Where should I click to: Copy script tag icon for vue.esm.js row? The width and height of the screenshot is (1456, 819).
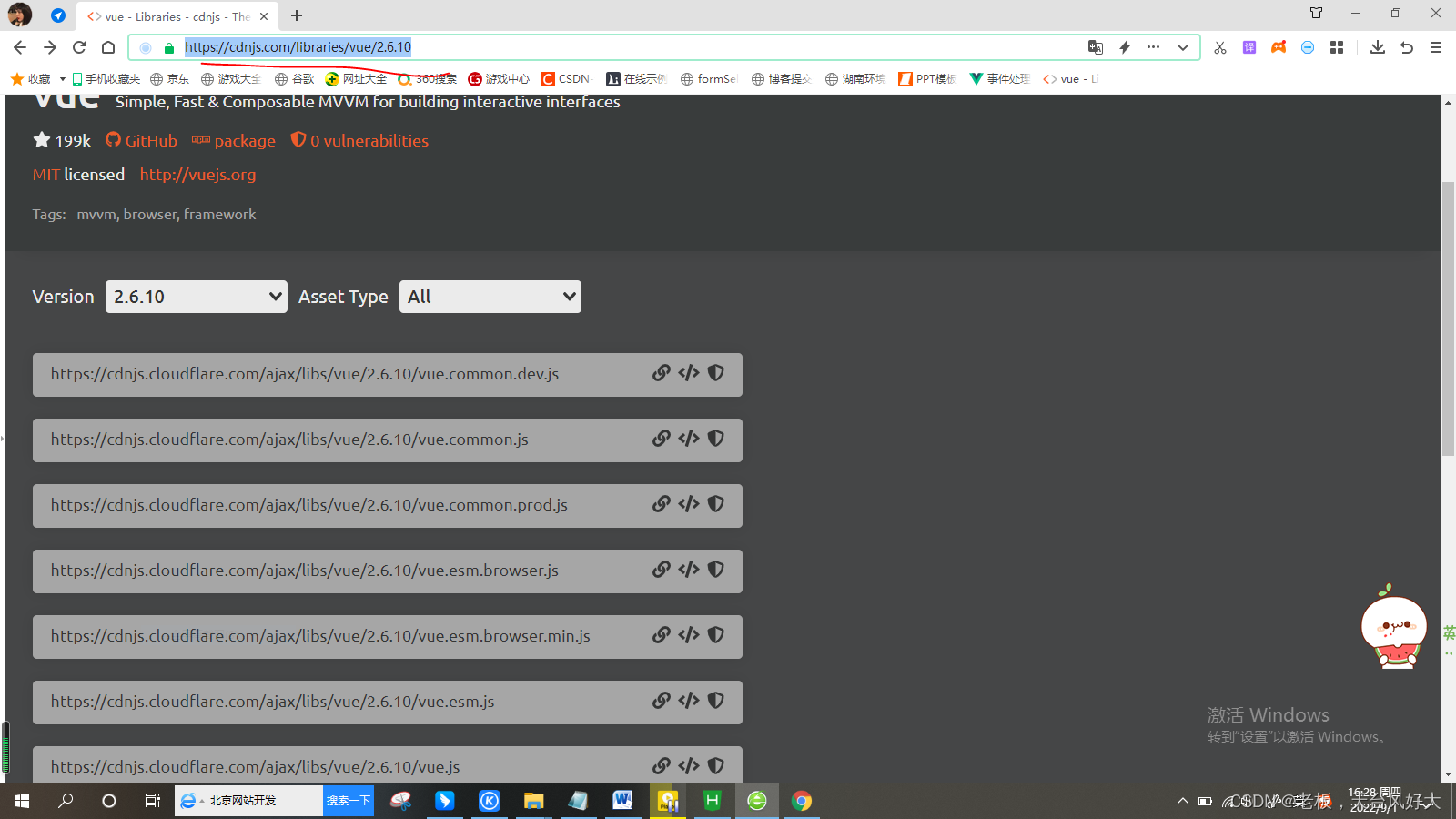click(689, 701)
